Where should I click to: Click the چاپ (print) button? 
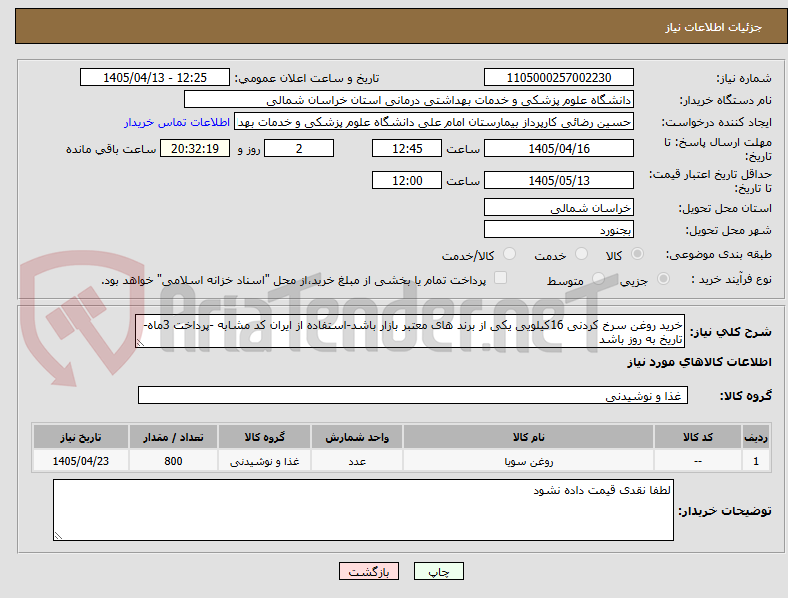(x=438, y=572)
